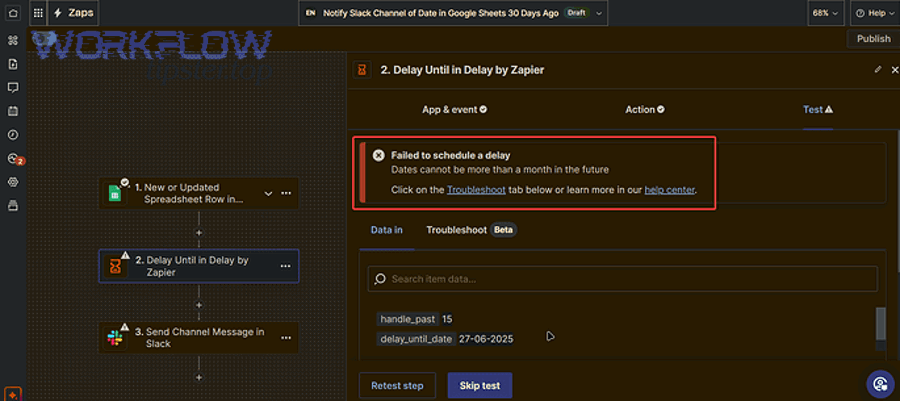Switch to the Action tab
900x401 pixels.
coord(645,109)
